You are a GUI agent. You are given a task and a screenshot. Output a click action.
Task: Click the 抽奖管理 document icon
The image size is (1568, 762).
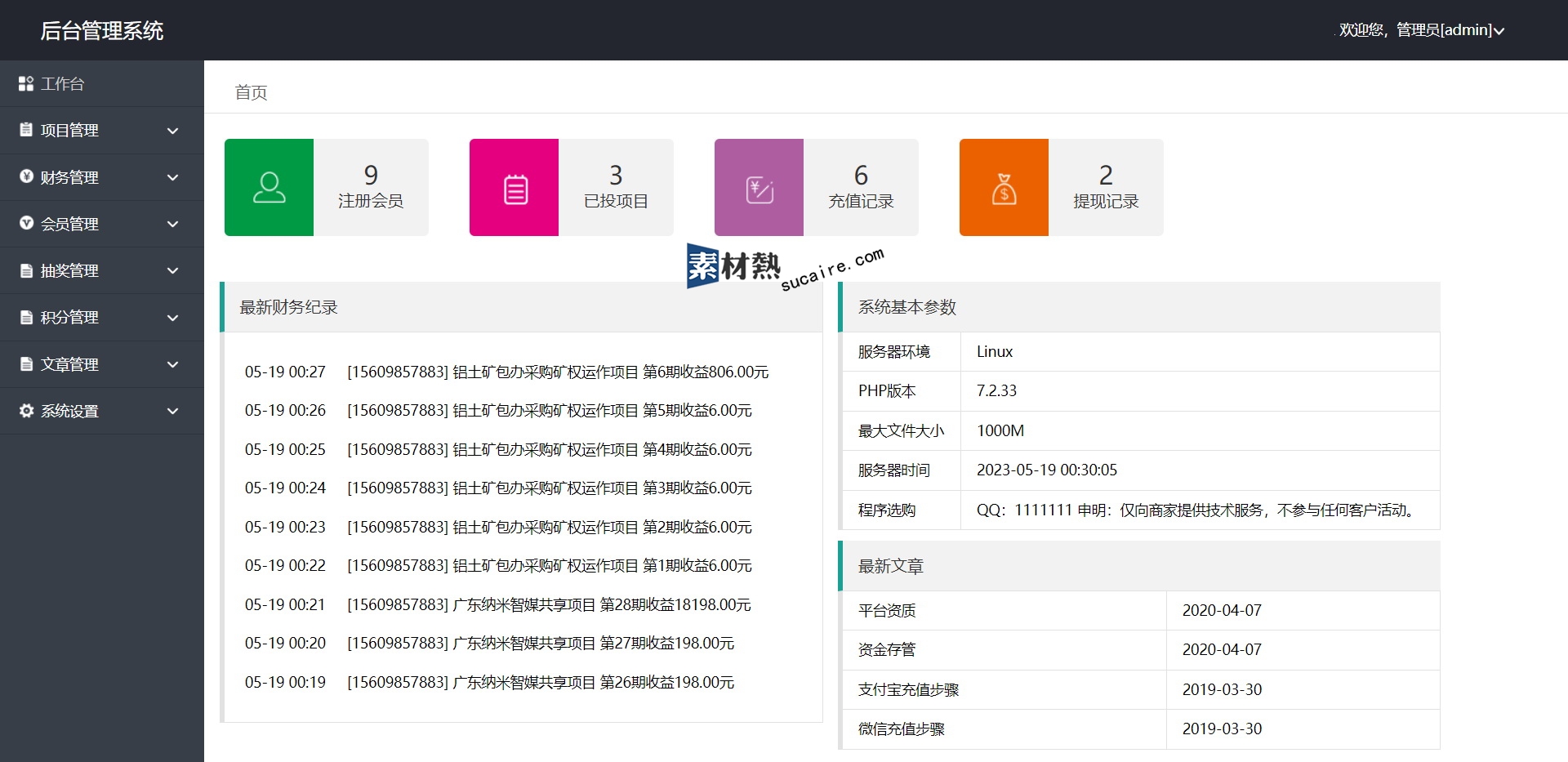pyautogui.click(x=26, y=270)
